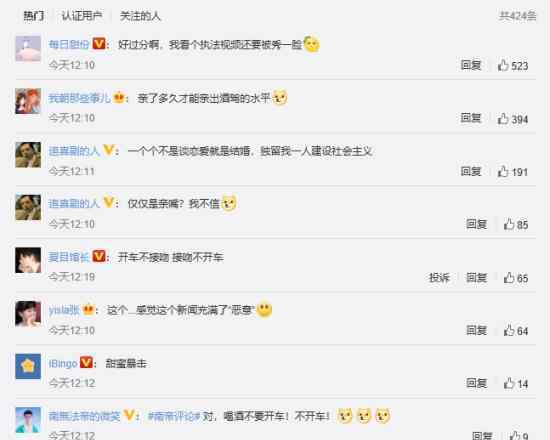Switch to the 热门 tab
Viewport: 550px width, 440px height.
click(x=34, y=16)
